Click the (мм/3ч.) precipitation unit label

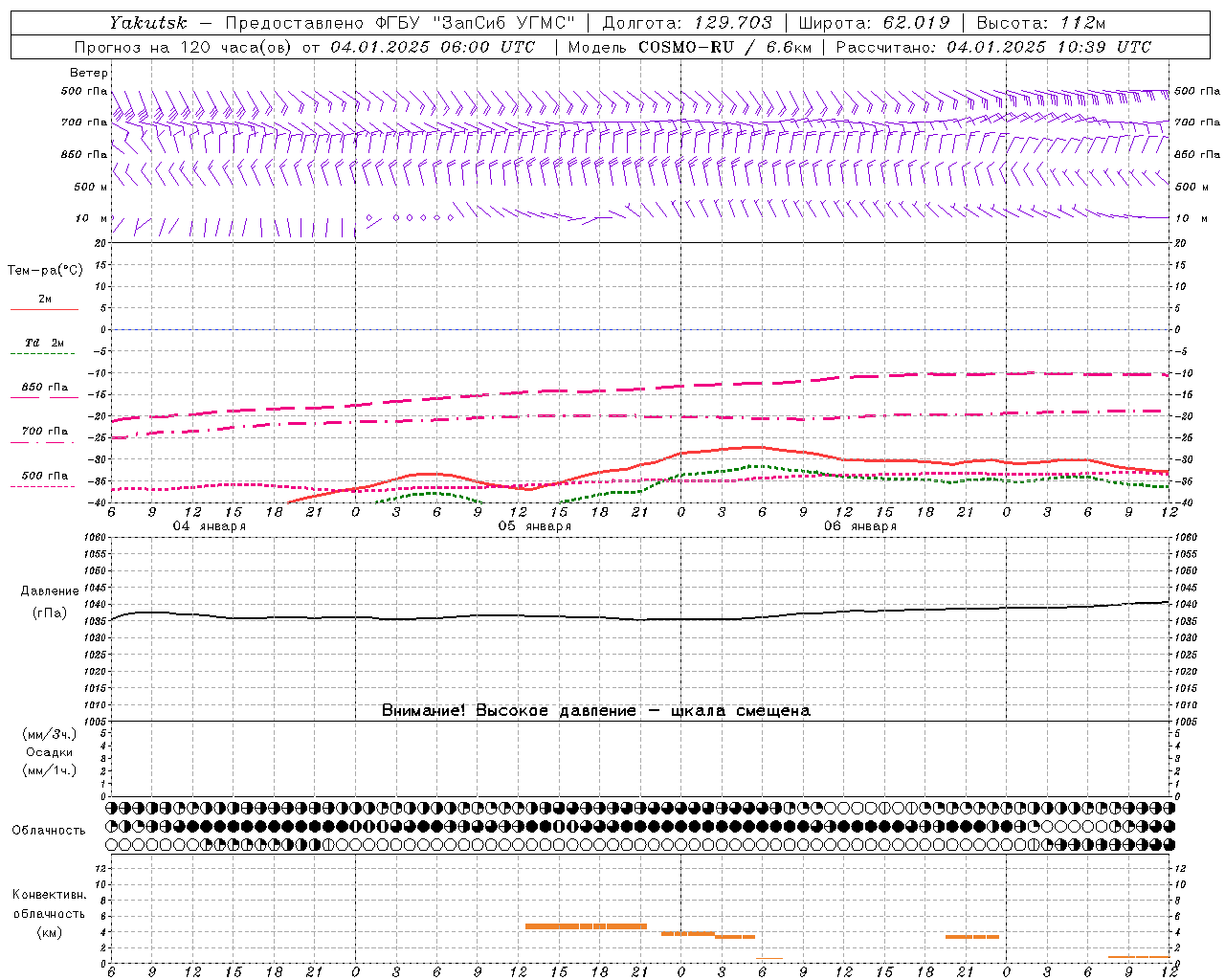click(50, 734)
